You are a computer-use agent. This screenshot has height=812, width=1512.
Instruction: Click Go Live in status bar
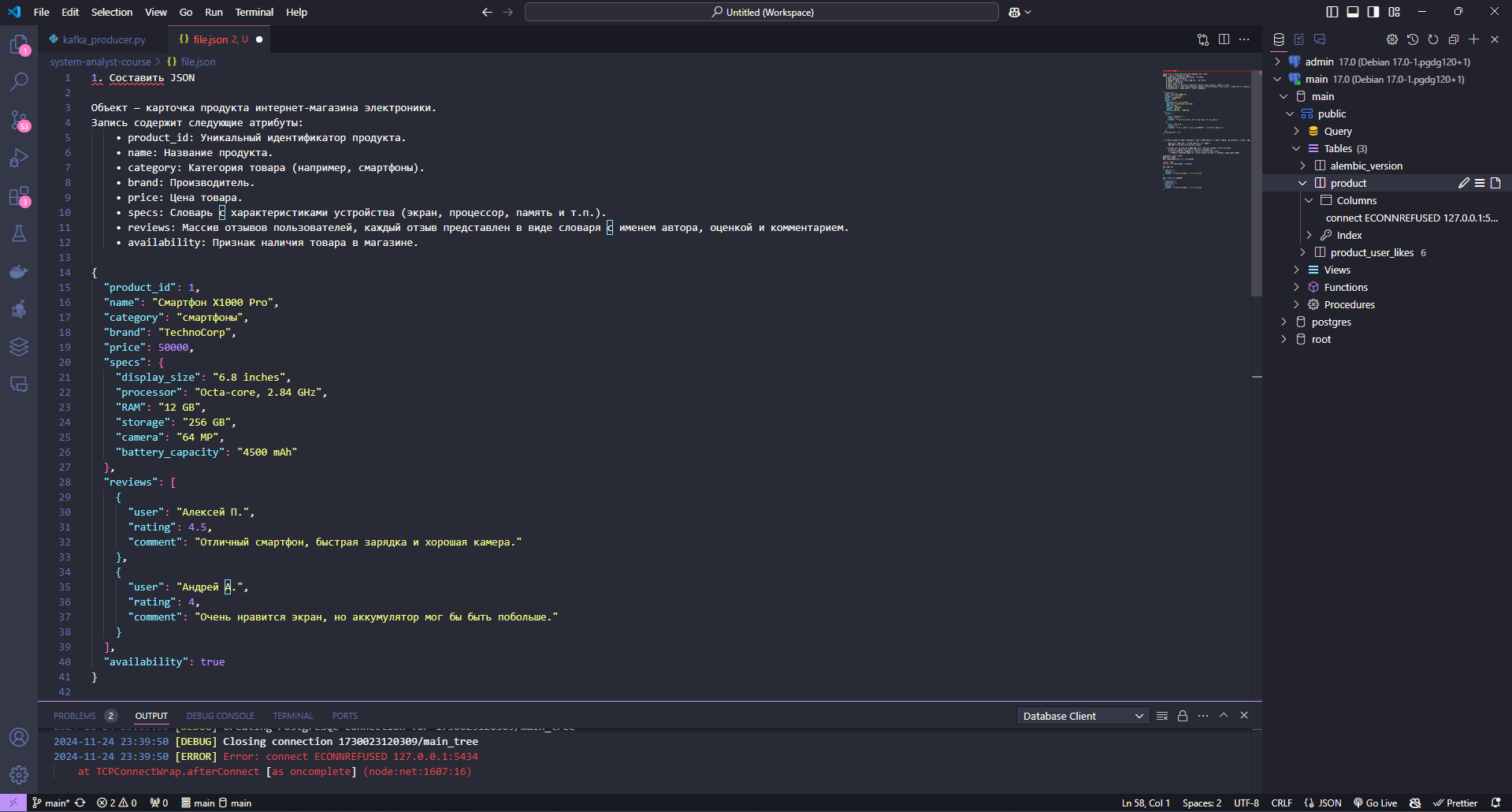click(x=1376, y=803)
